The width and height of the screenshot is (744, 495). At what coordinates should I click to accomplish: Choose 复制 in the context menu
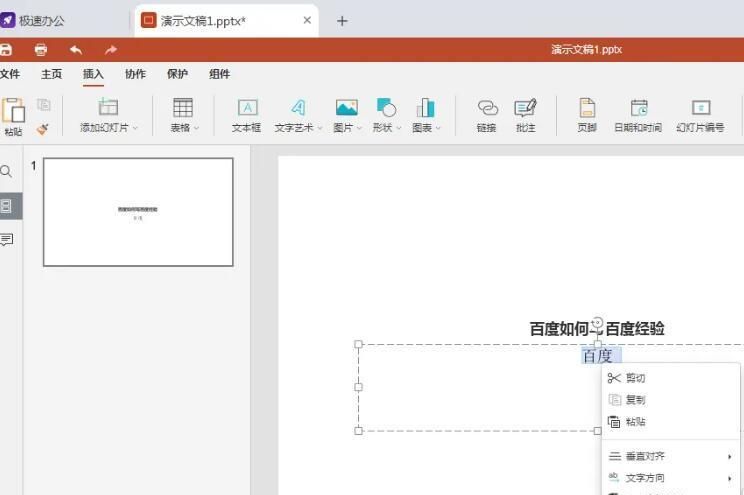(x=671, y=400)
